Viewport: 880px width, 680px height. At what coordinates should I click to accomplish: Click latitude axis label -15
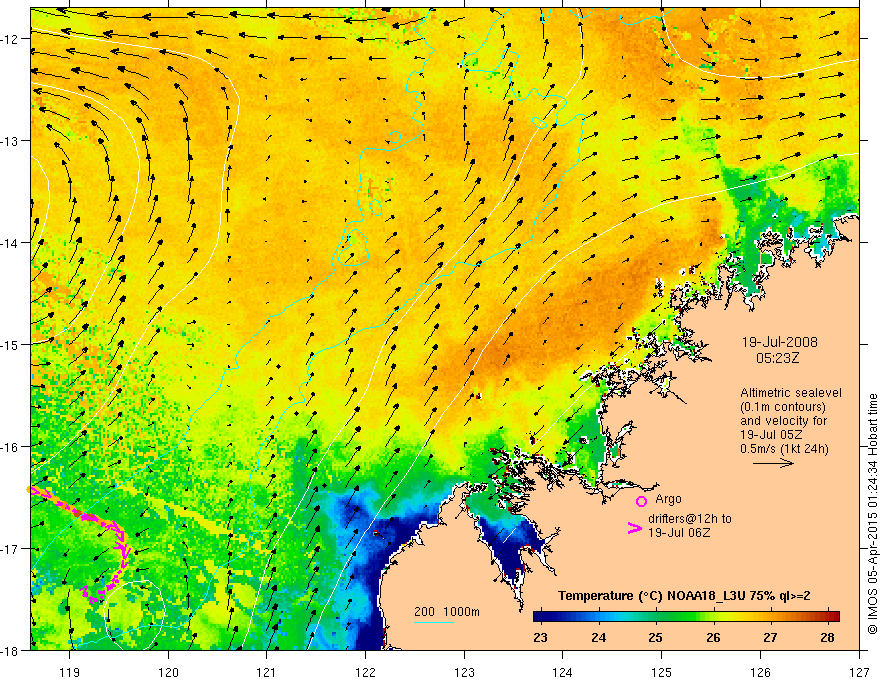coord(11,344)
